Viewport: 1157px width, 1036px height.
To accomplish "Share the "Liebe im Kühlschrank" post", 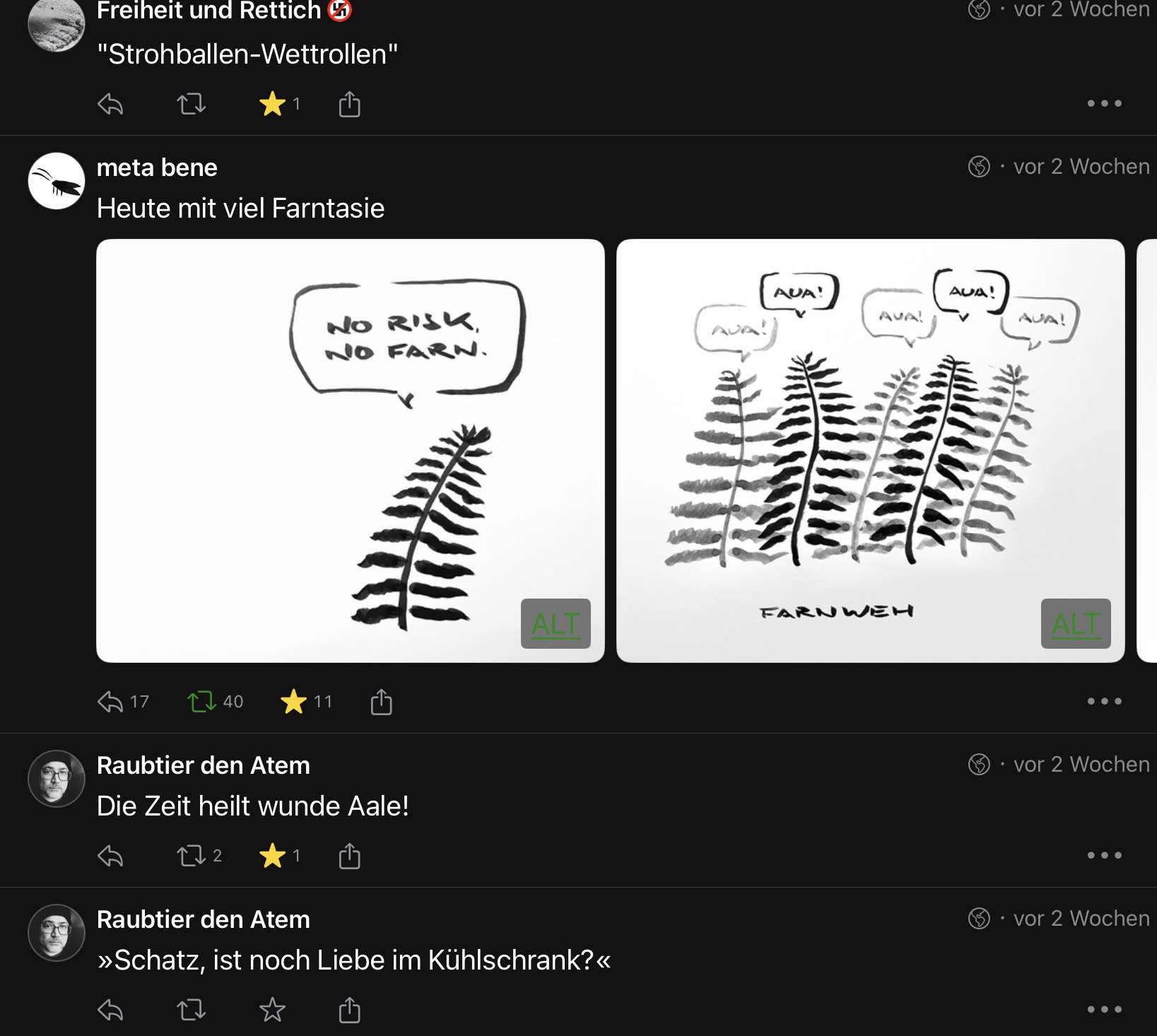I will (x=349, y=1010).
